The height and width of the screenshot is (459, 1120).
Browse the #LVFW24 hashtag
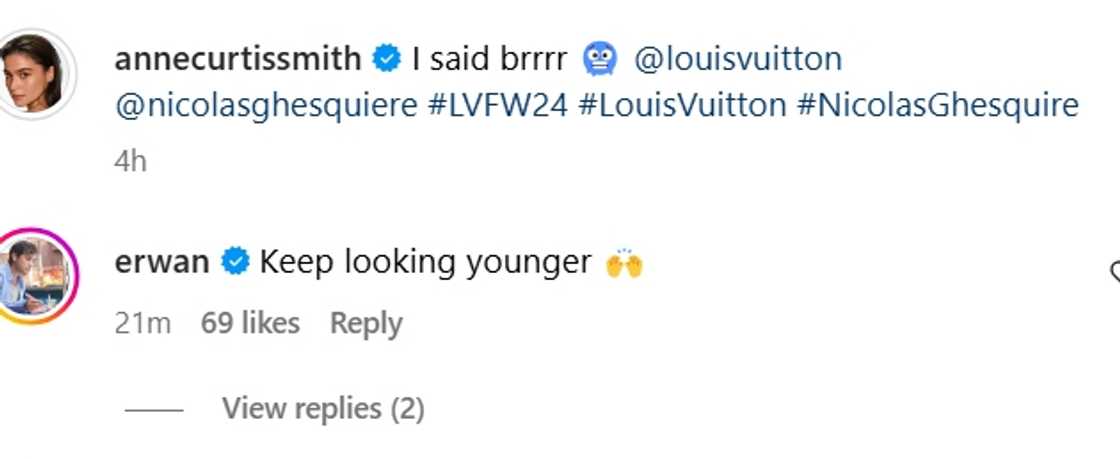[496, 104]
